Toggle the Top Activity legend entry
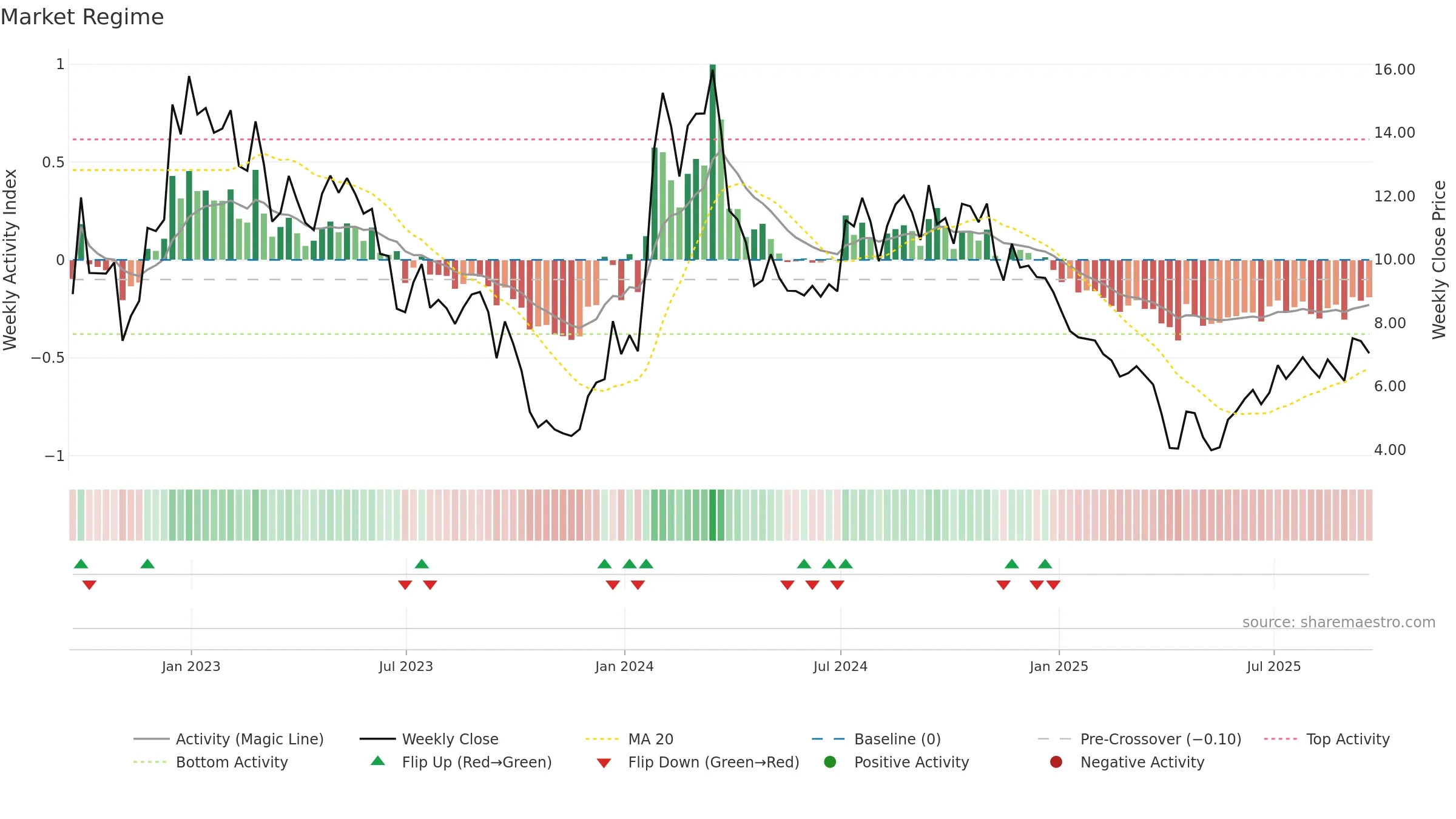 [x=1326, y=739]
